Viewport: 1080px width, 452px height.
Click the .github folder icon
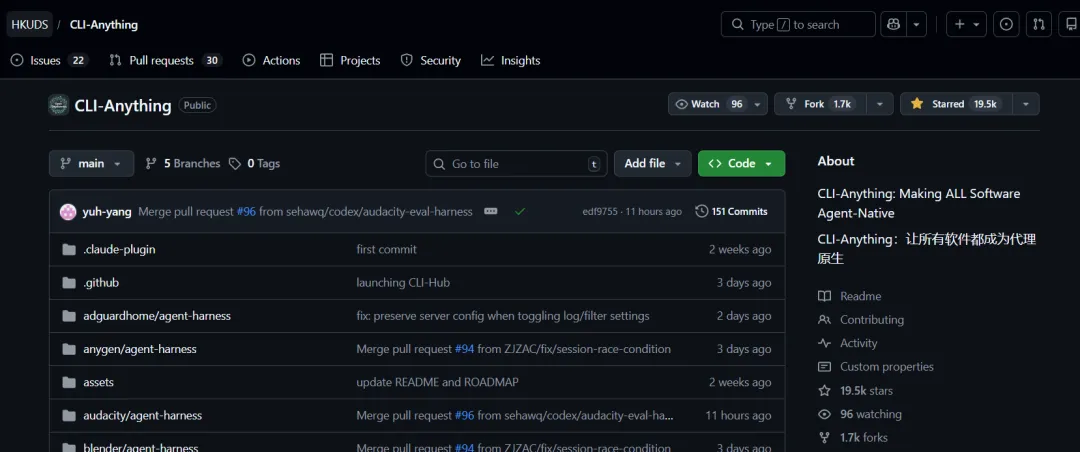click(69, 282)
